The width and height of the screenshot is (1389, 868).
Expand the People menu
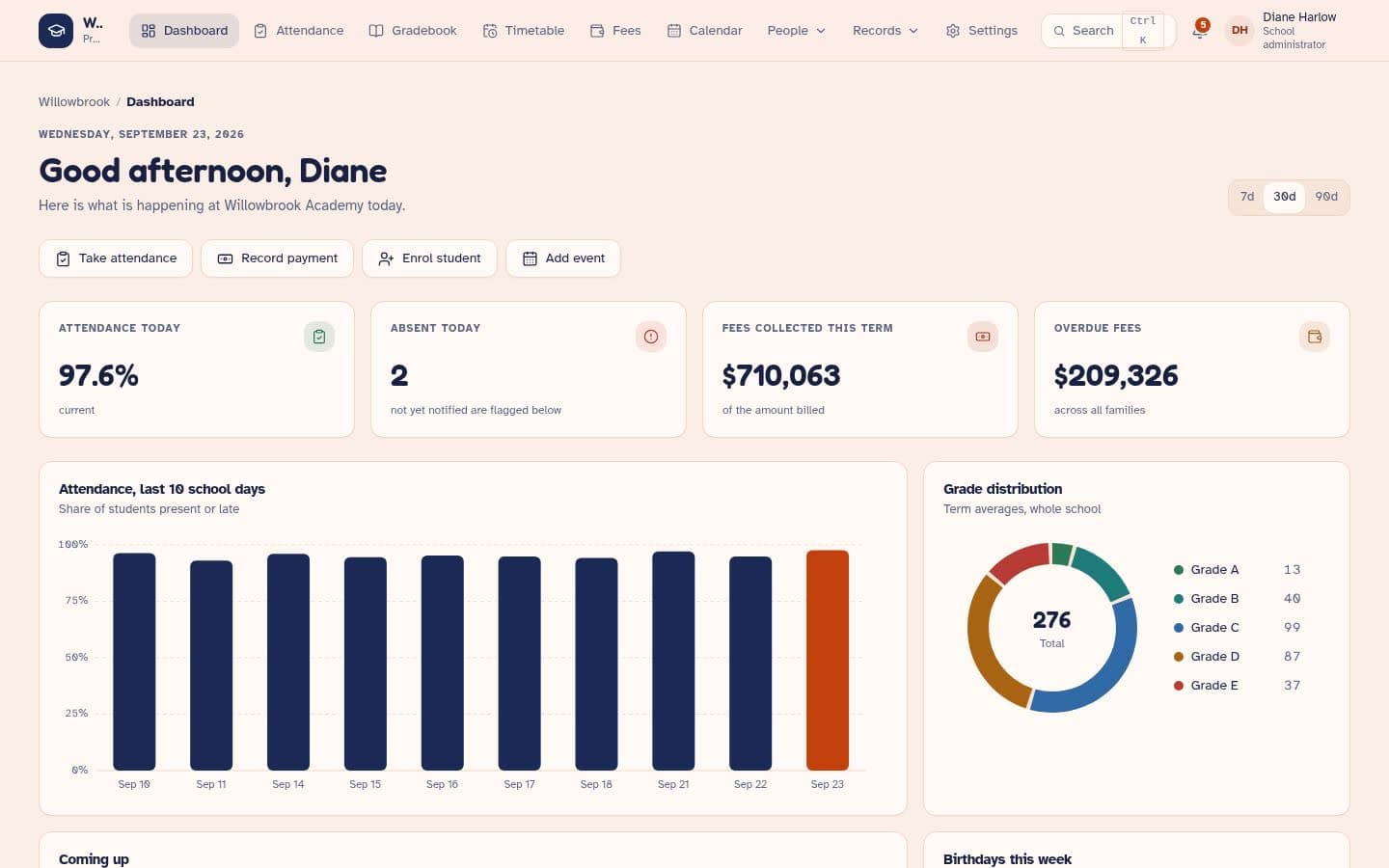pos(797,31)
